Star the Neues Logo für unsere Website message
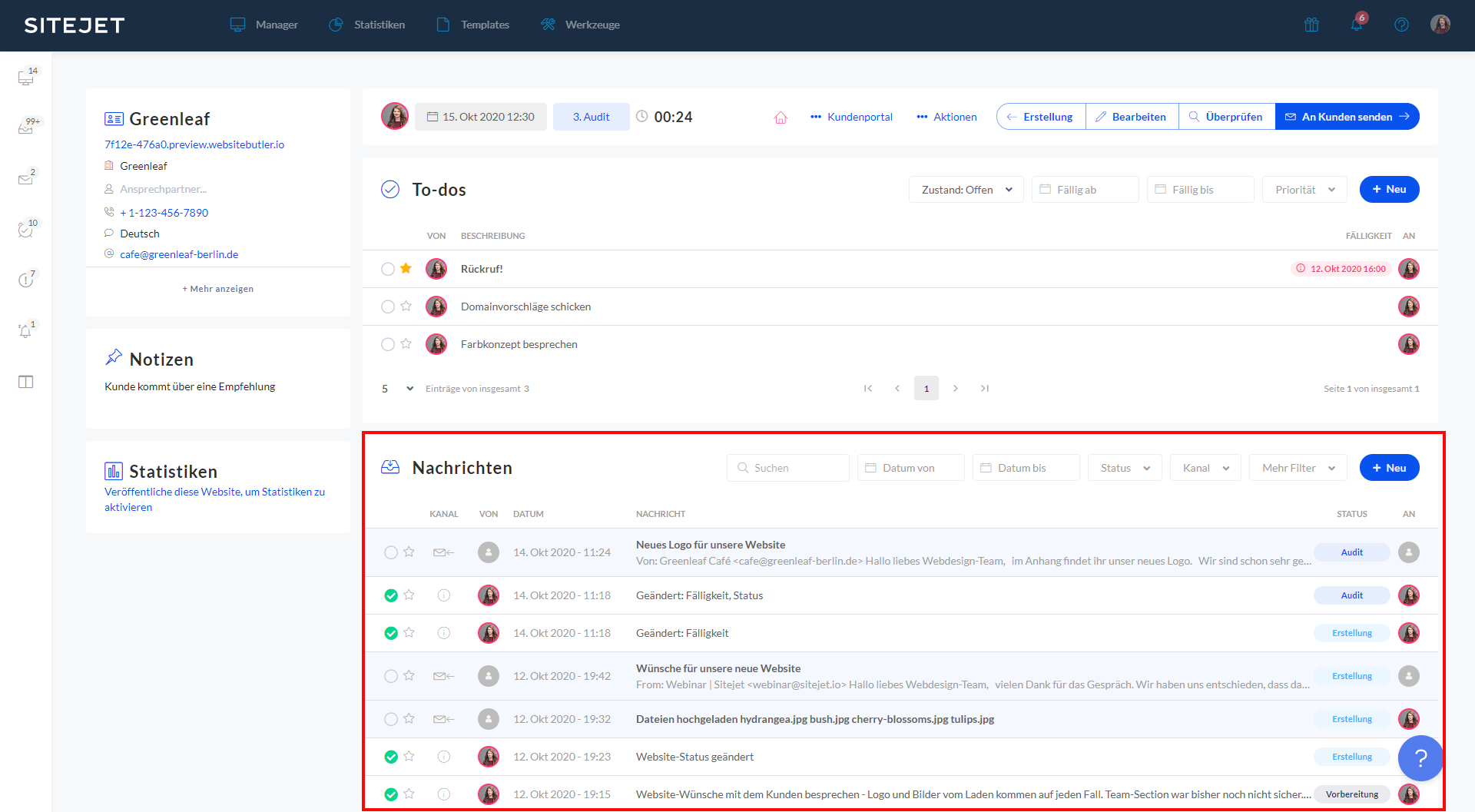This screenshot has width=1475, height=812. point(409,552)
